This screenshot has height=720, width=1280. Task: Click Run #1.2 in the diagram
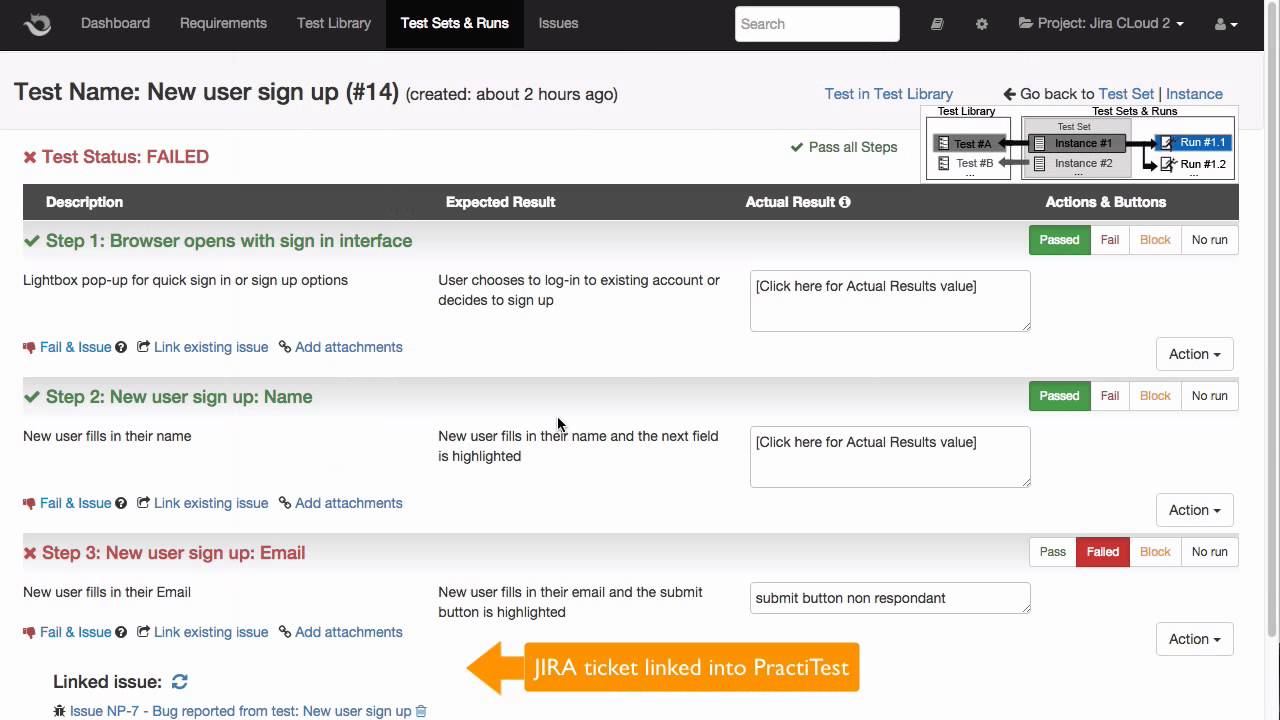click(1194, 164)
